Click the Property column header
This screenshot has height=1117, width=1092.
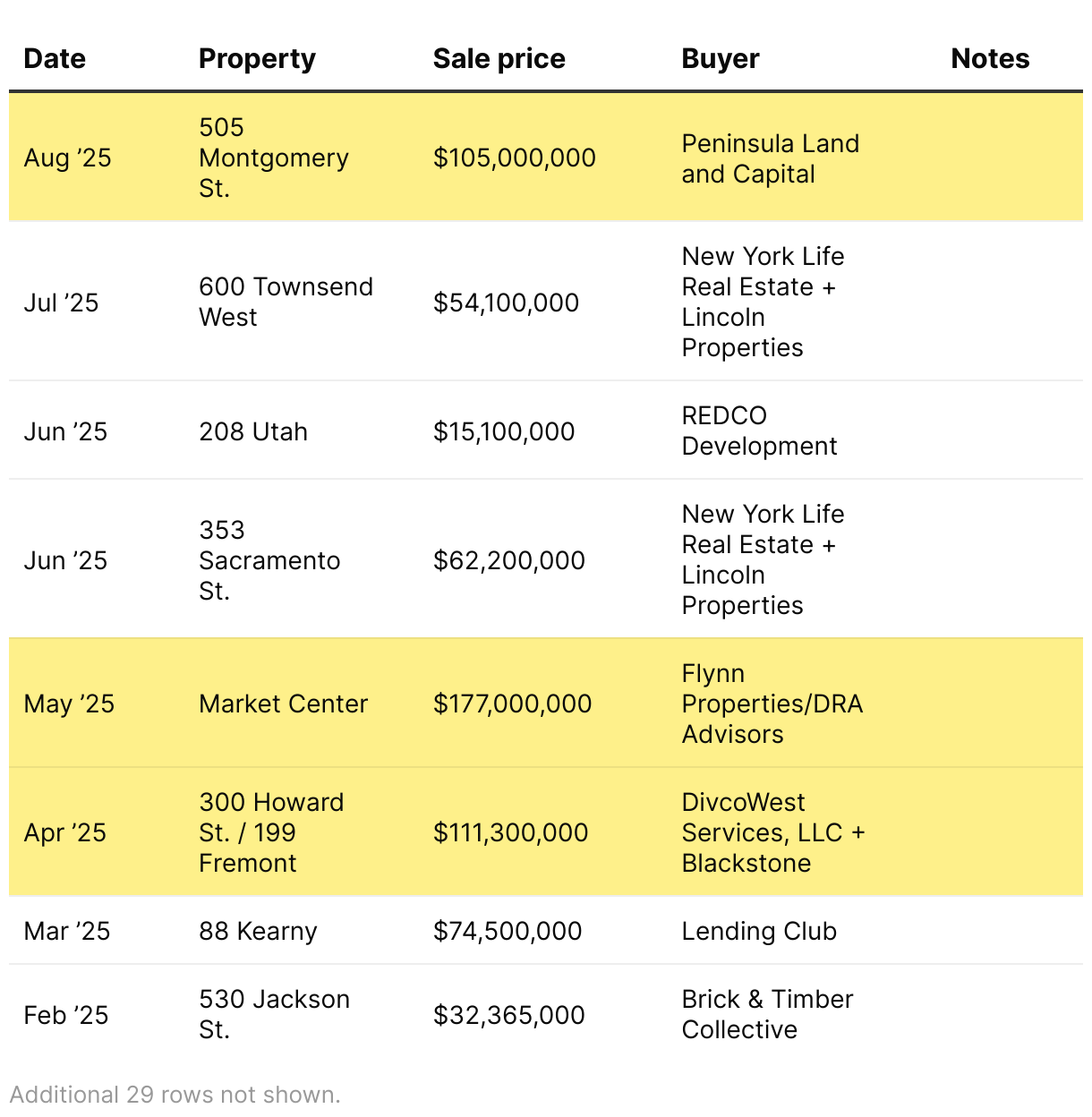tap(257, 59)
